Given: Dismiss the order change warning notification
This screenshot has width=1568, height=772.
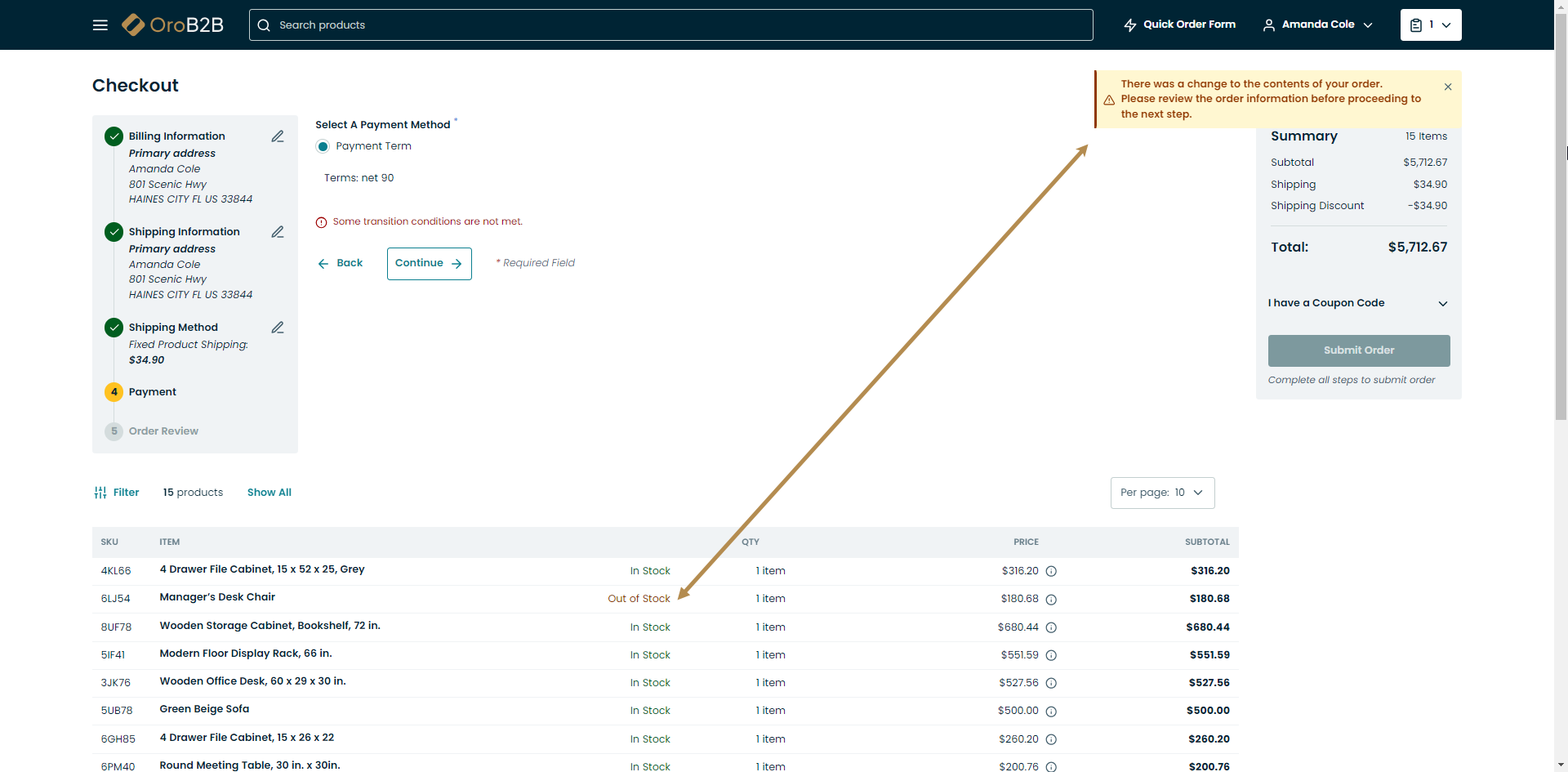Looking at the screenshot, I should tap(1447, 87).
